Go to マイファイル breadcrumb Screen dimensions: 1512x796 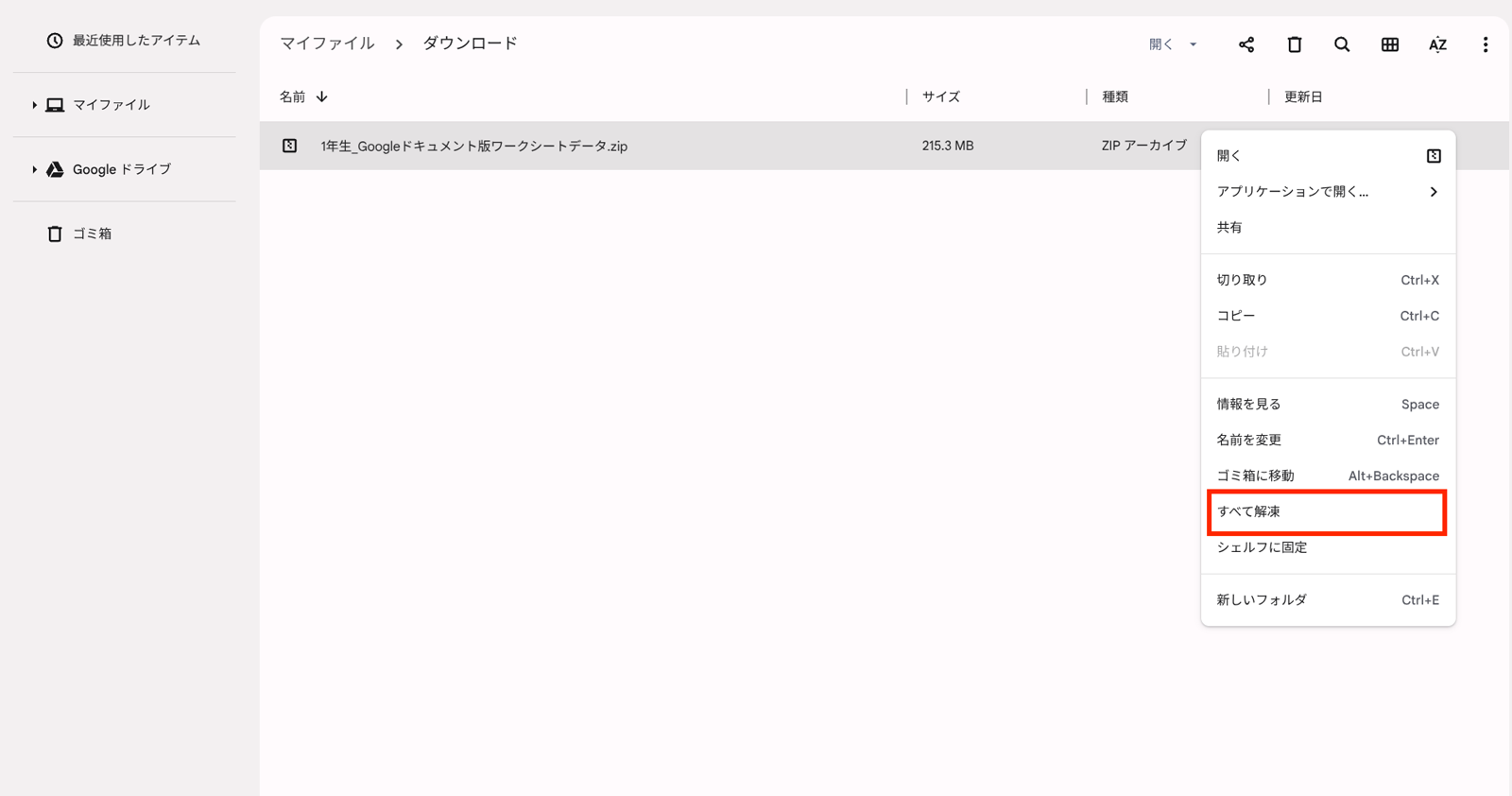[x=327, y=43]
